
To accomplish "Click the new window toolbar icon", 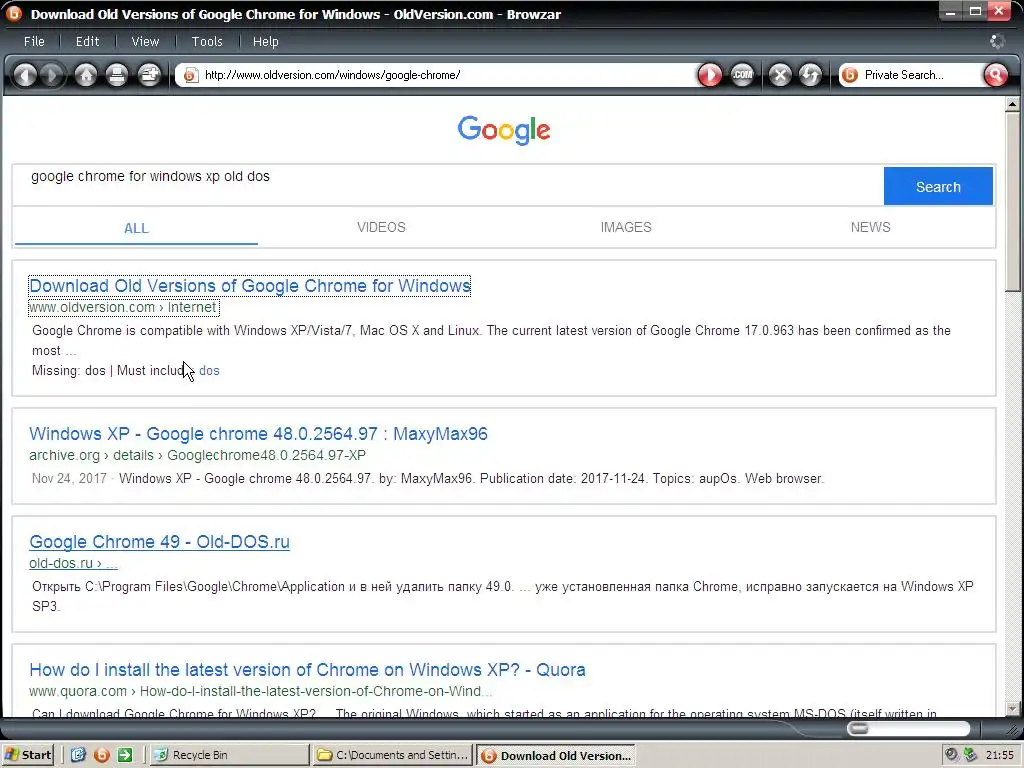I will pyautogui.click(x=150, y=75).
